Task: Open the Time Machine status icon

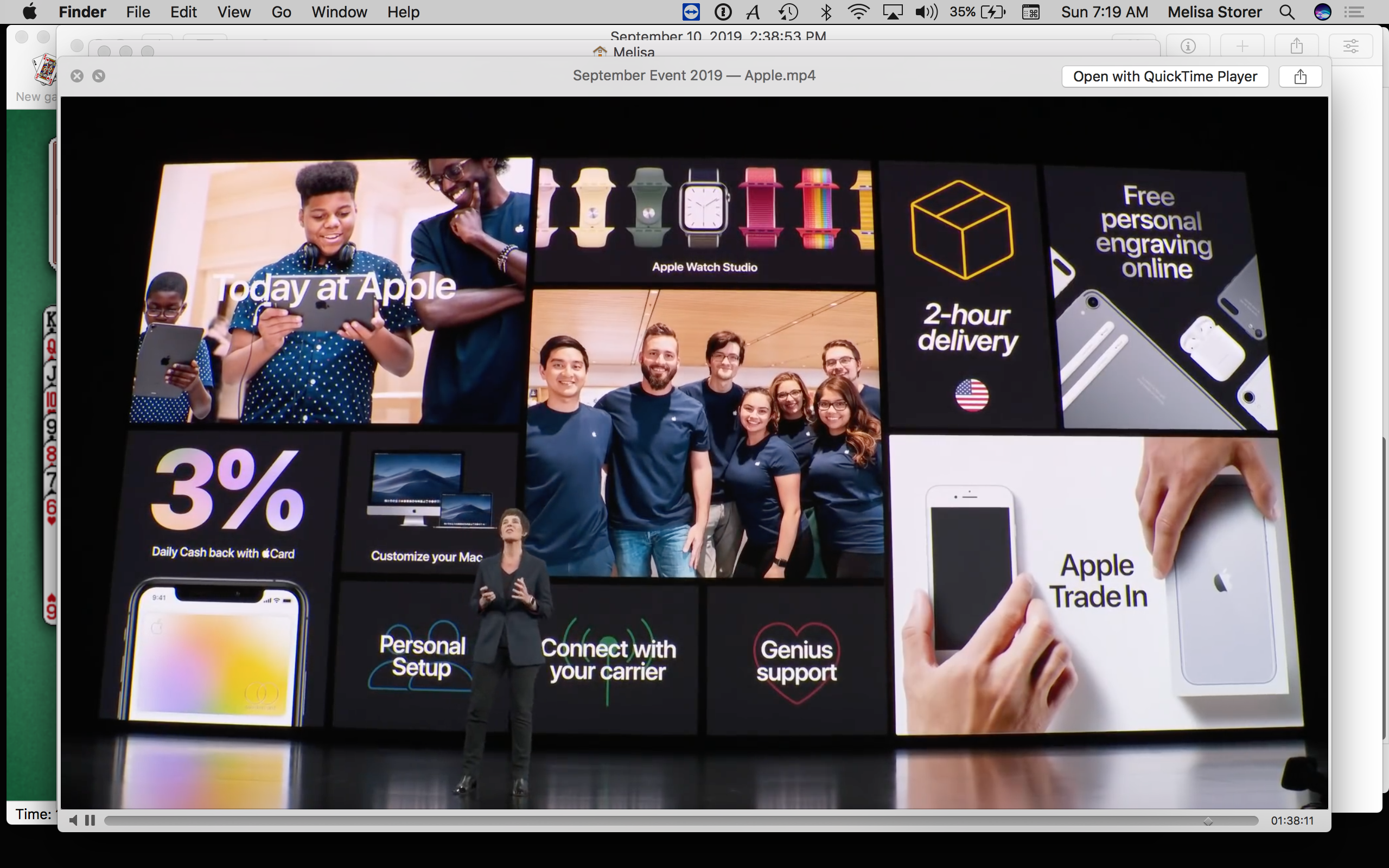Action: coord(788,12)
